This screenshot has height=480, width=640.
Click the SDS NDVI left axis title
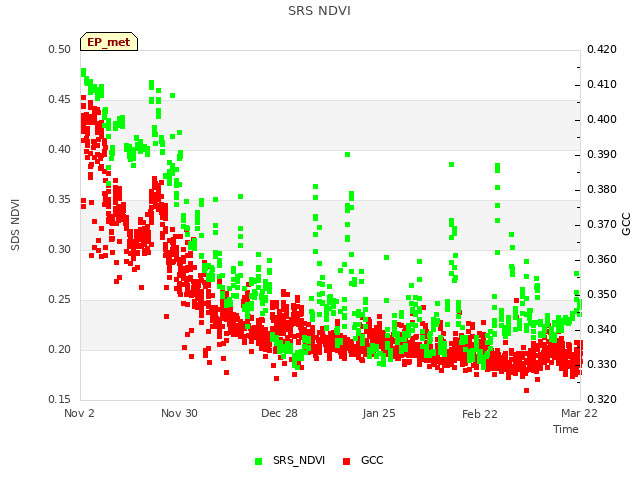point(15,225)
